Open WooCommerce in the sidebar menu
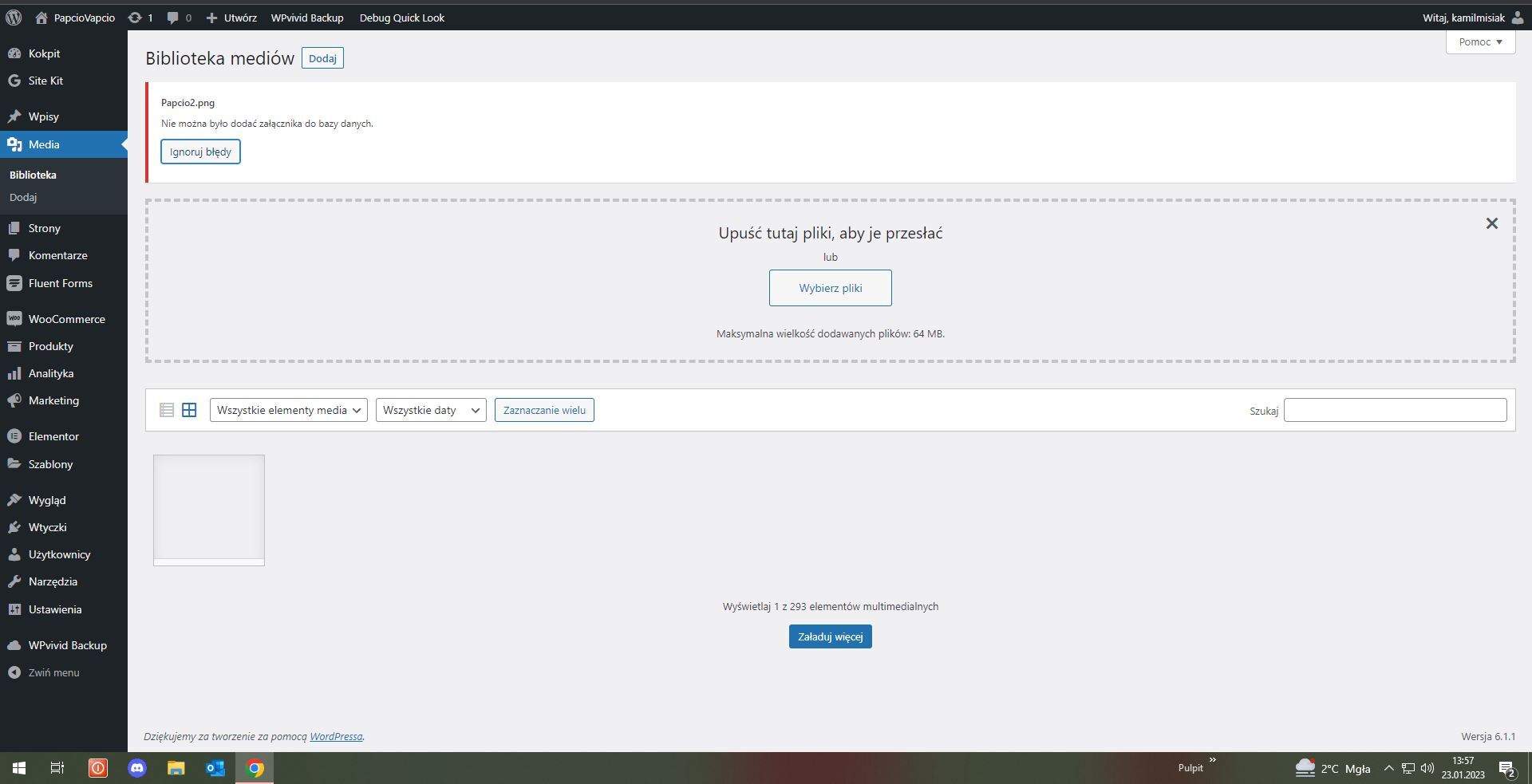Viewport: 1532px width, 784px height. click(66, 319)
